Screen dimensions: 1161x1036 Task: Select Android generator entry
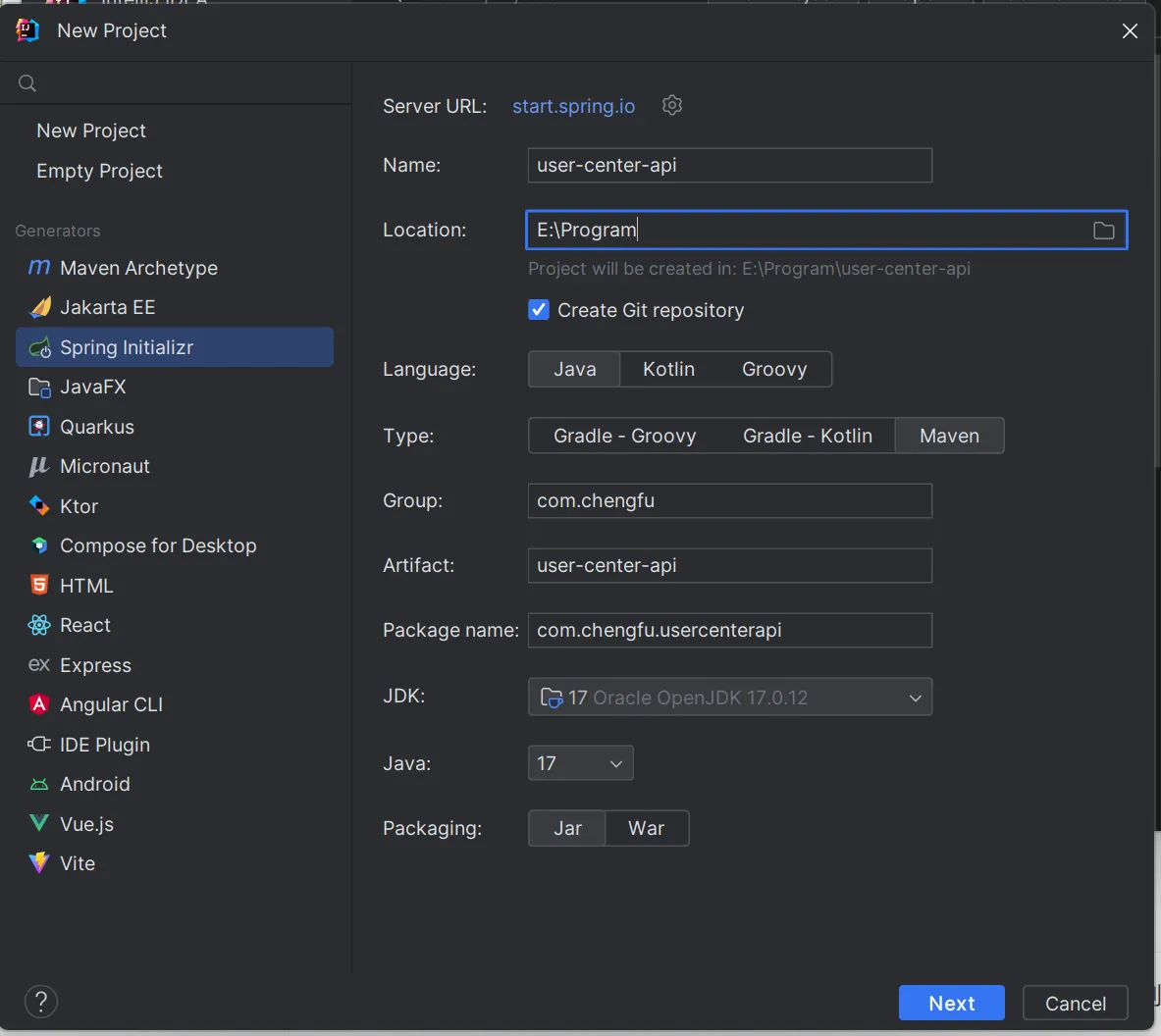(x=175, y=784)
